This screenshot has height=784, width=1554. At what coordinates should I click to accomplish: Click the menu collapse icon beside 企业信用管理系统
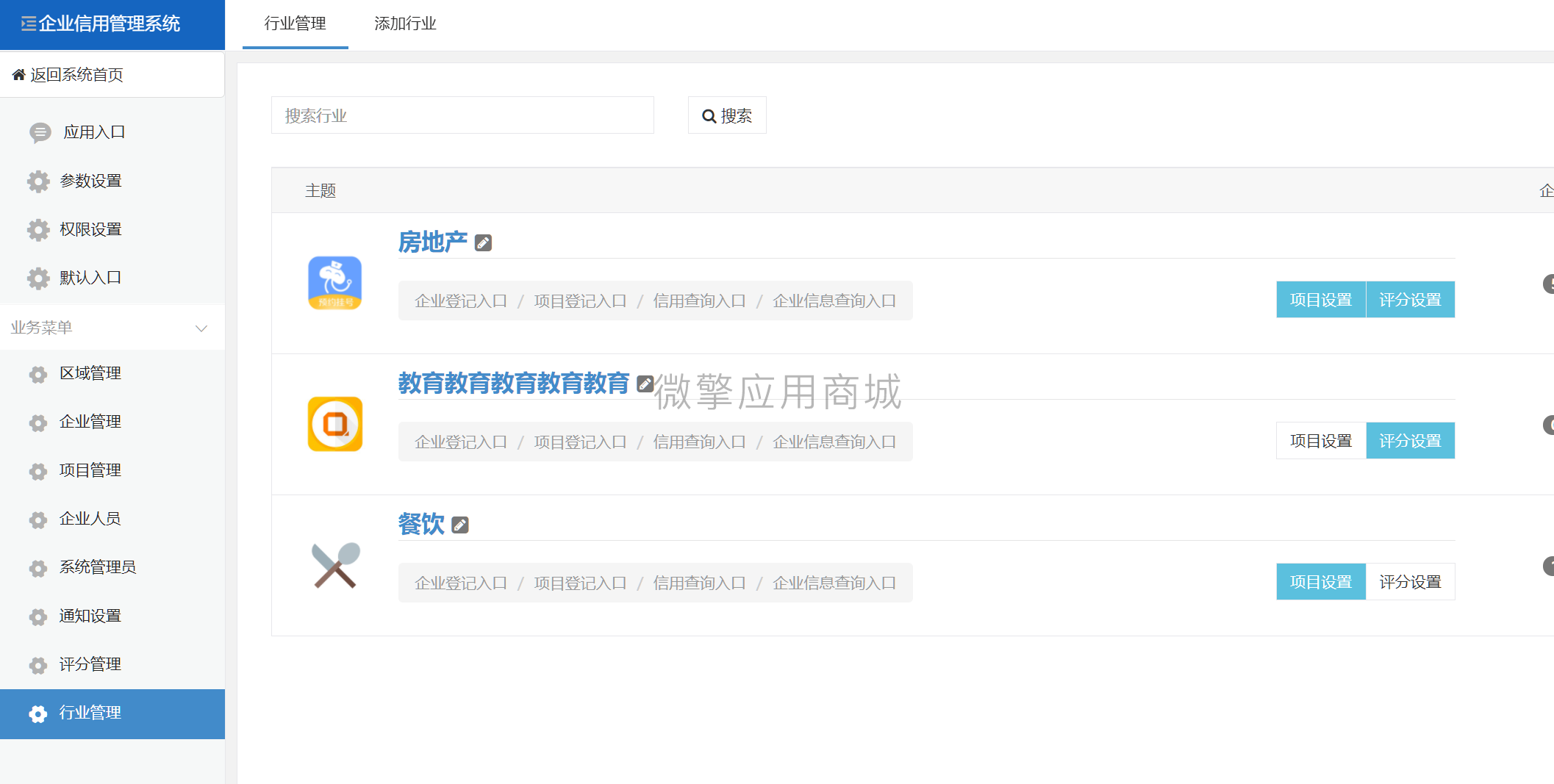pos(29,24)
